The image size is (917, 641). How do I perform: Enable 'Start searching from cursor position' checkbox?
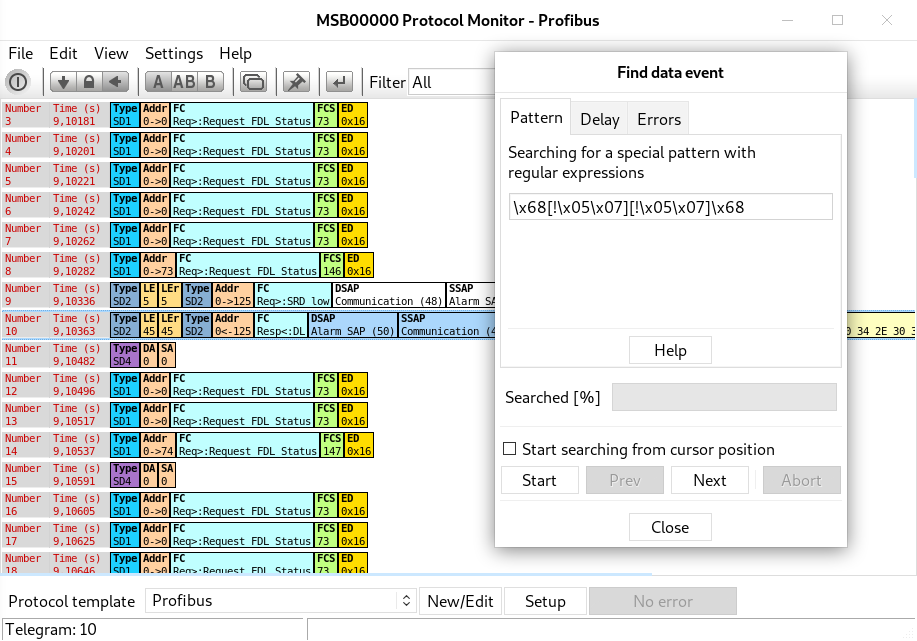pyautogui.click(x=510, y=449)
